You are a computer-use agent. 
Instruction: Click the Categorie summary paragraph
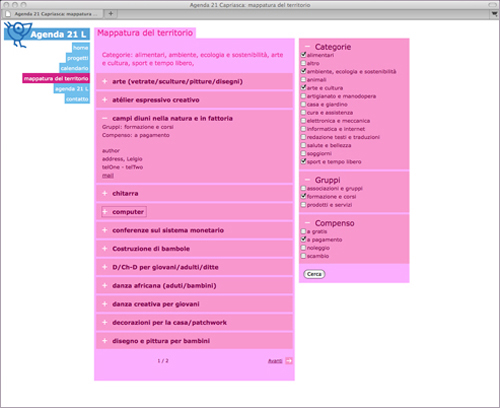192,59
